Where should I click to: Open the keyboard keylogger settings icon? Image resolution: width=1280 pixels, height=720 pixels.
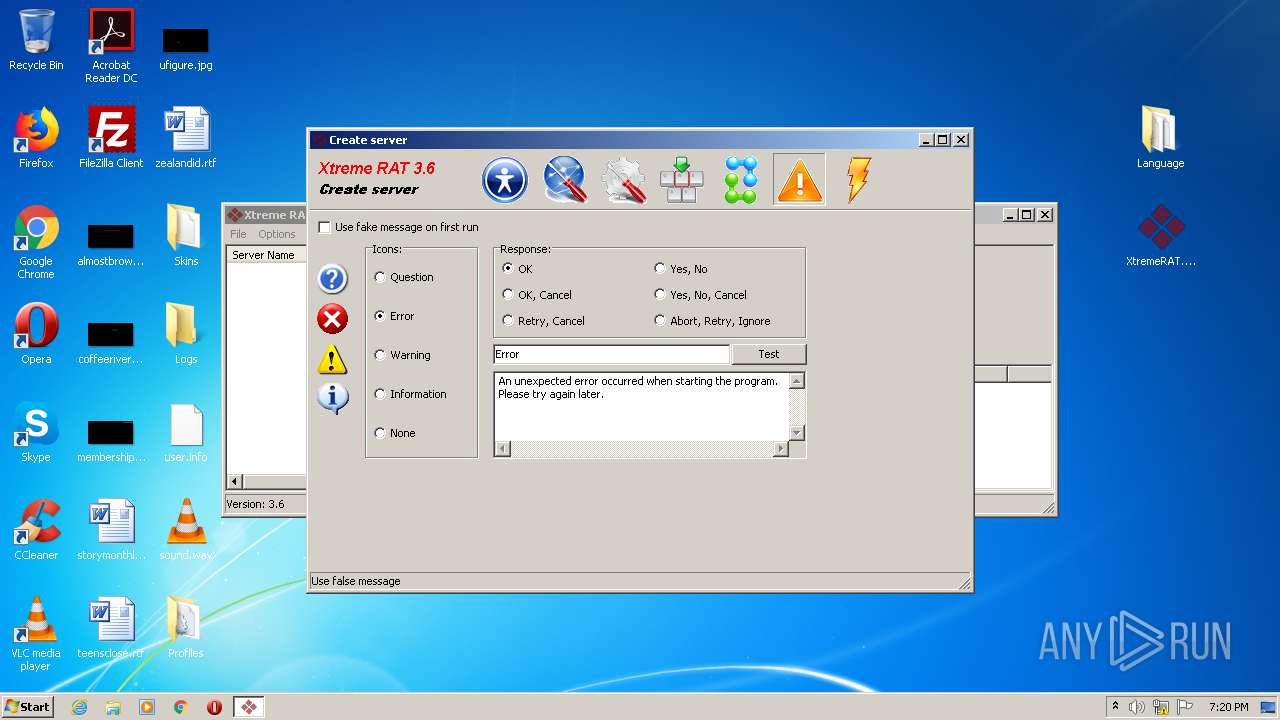tap(682, 180)
